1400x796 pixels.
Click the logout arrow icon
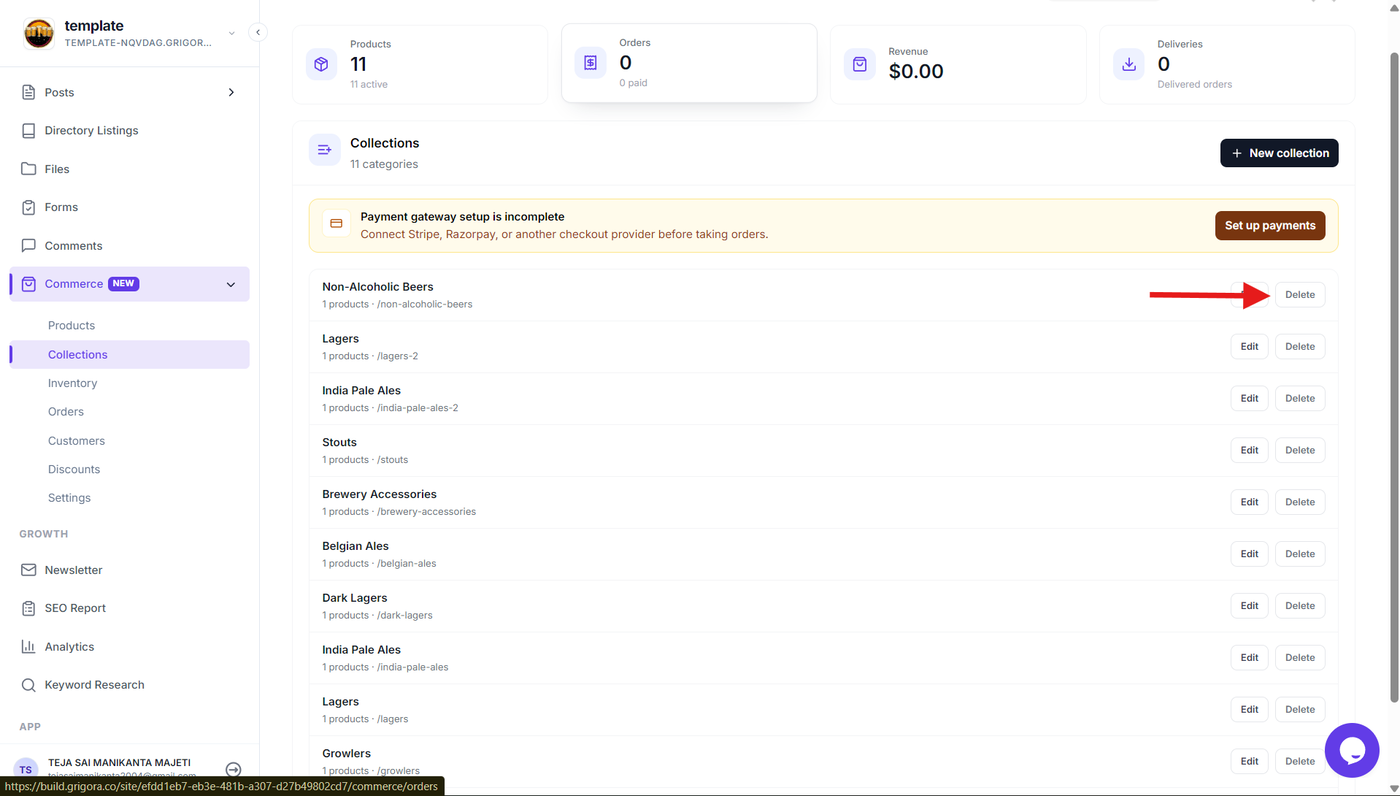click(x=233, y=770)
